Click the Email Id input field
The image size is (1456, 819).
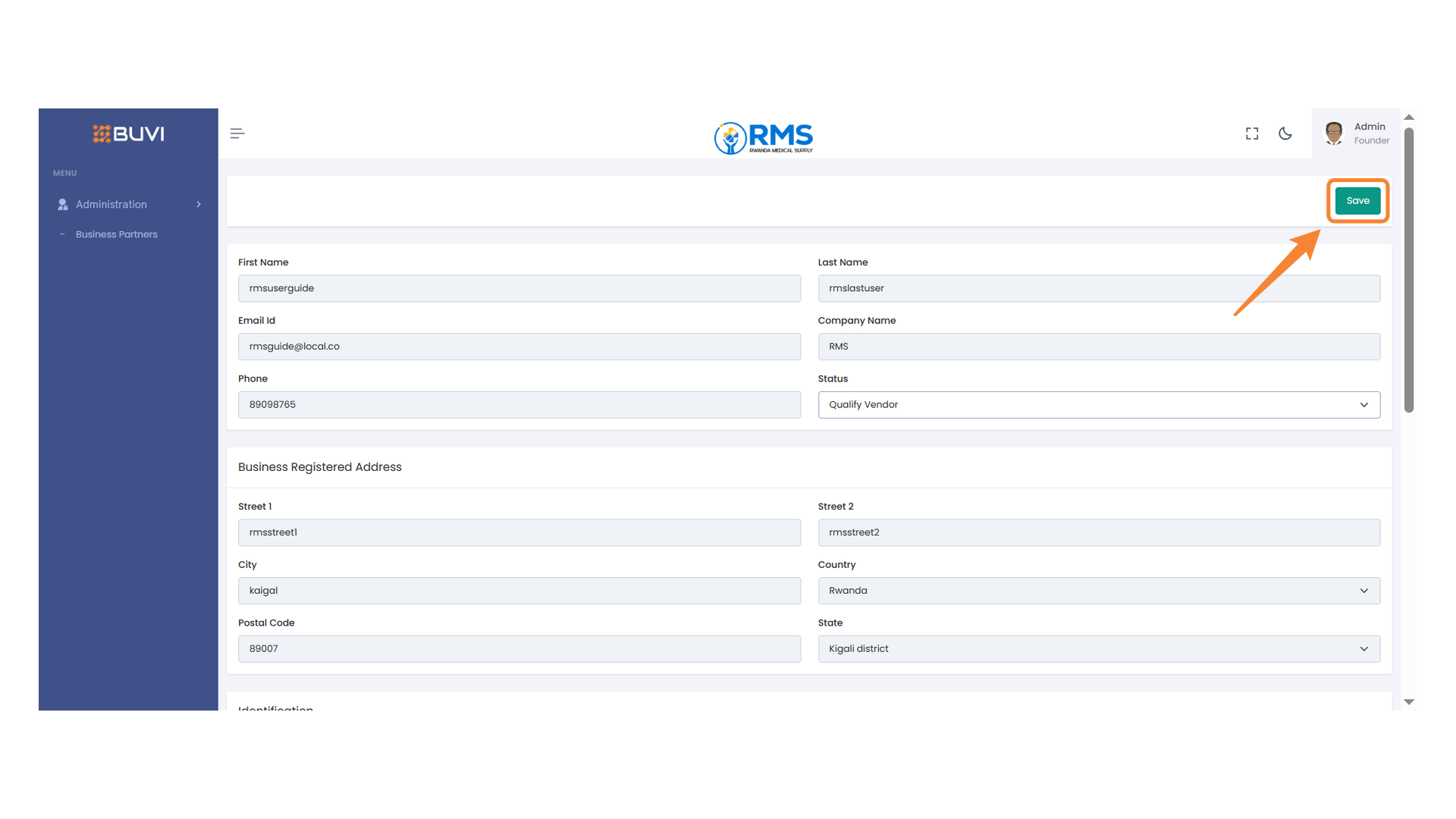[x=519, y=347]
